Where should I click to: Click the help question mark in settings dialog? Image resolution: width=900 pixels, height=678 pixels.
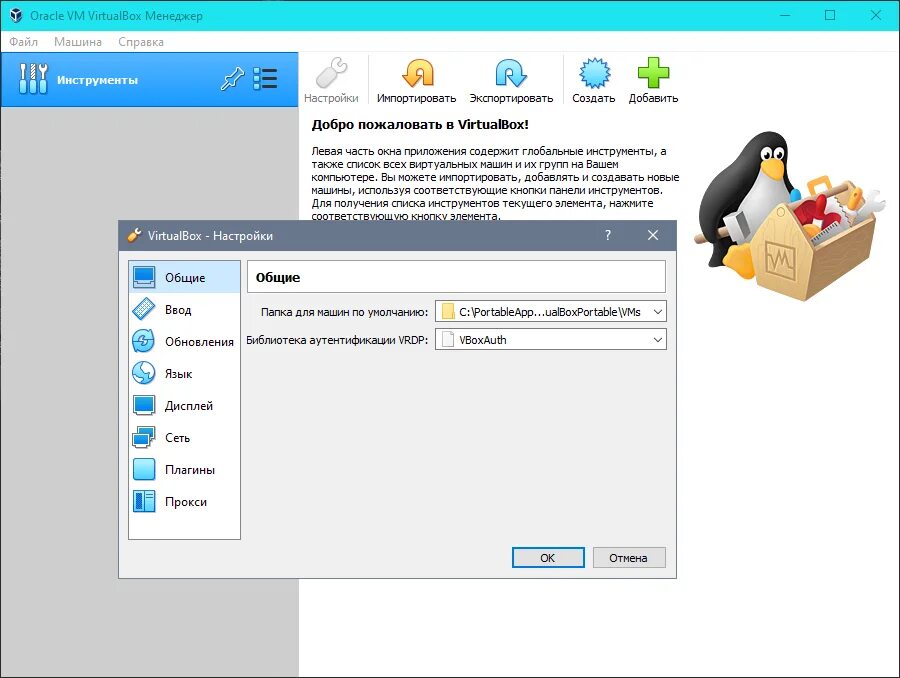(x=608, y=235)
